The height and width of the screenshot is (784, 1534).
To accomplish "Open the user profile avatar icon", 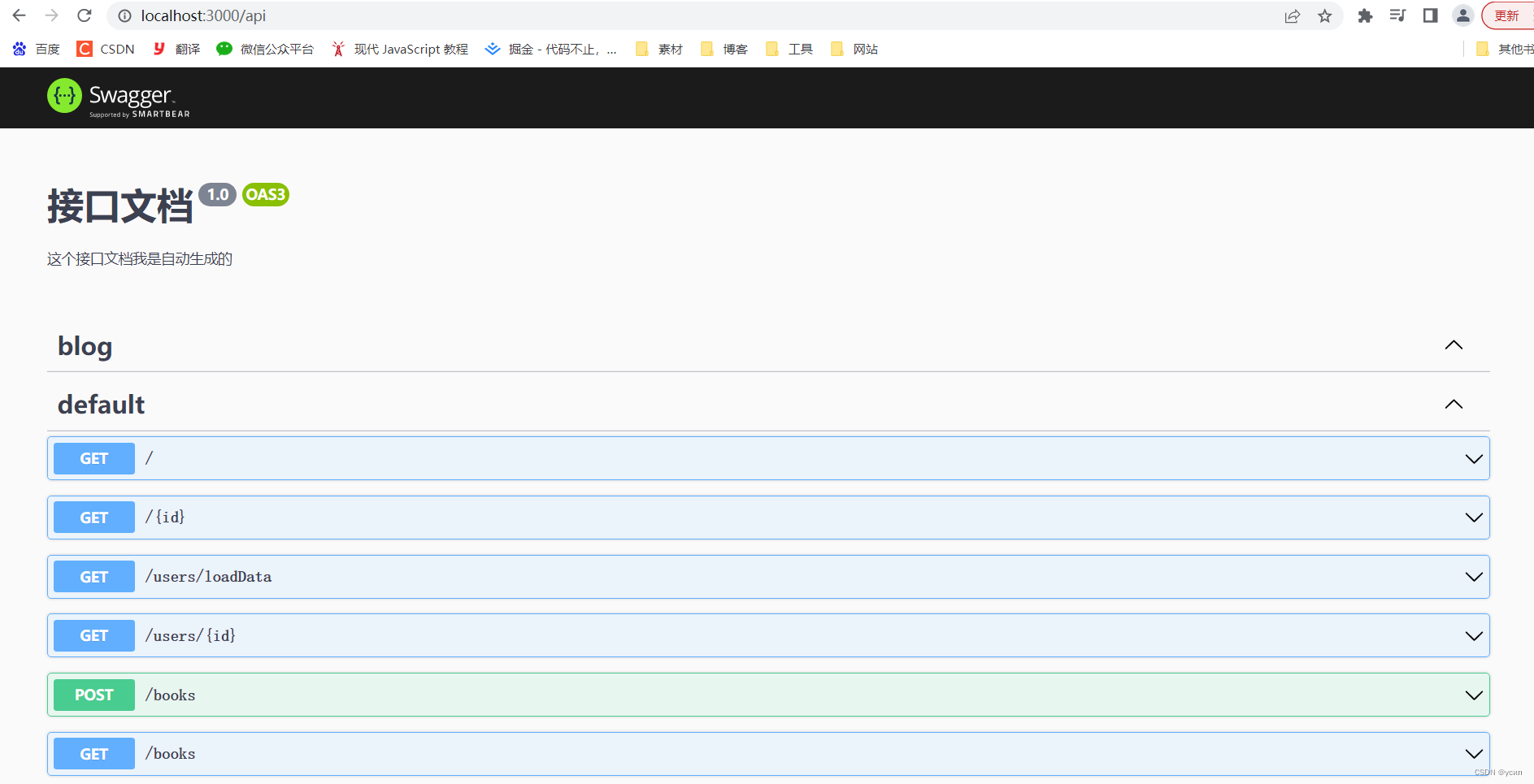I will (x=1463, y=15).
